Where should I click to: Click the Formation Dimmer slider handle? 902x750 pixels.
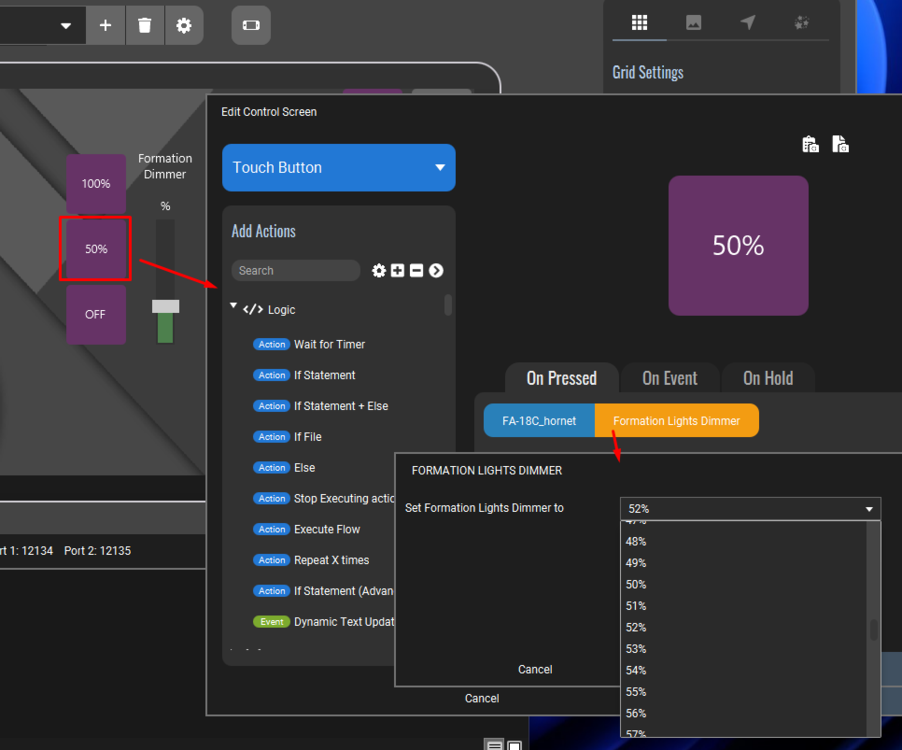[166, 307]
